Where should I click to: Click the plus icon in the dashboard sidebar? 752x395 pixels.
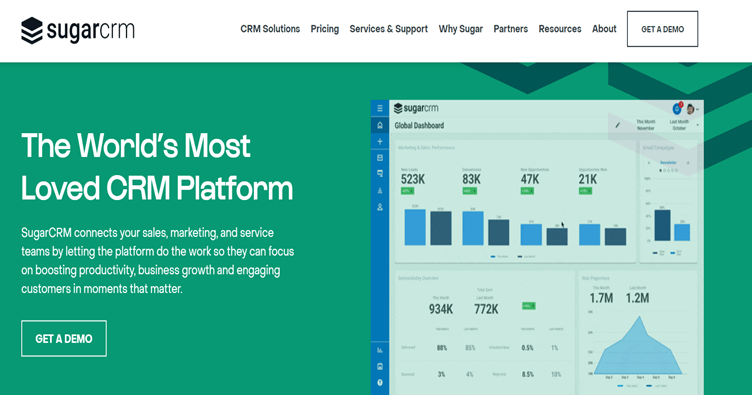tap(380, 141)
